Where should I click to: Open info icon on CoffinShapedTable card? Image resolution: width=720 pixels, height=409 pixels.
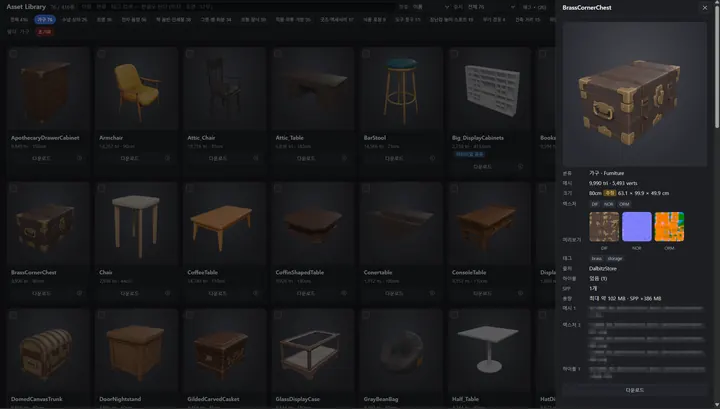(x=344, y=293)
